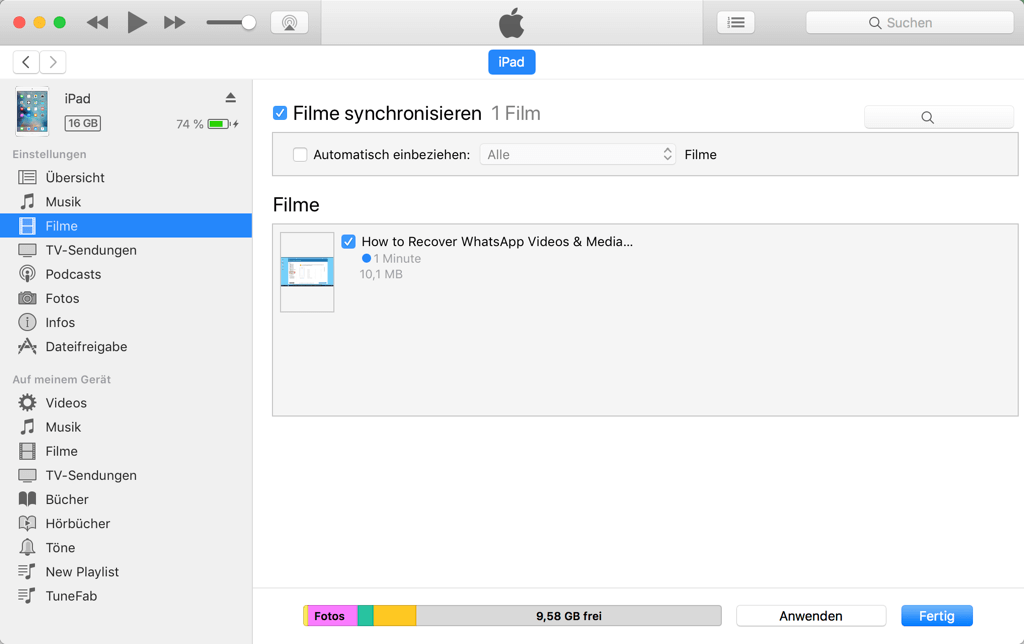This screenshot has height=644, width=1024.
Task: Click the 16 GB capacity badge
Action: click(83, 123)
